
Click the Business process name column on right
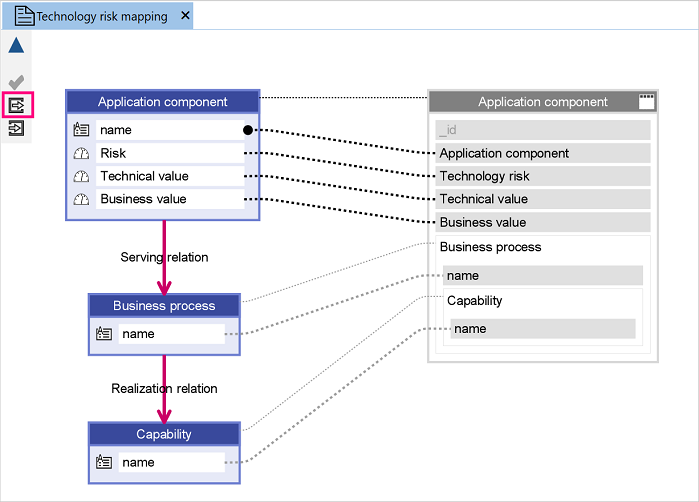(x=543, y=276)
